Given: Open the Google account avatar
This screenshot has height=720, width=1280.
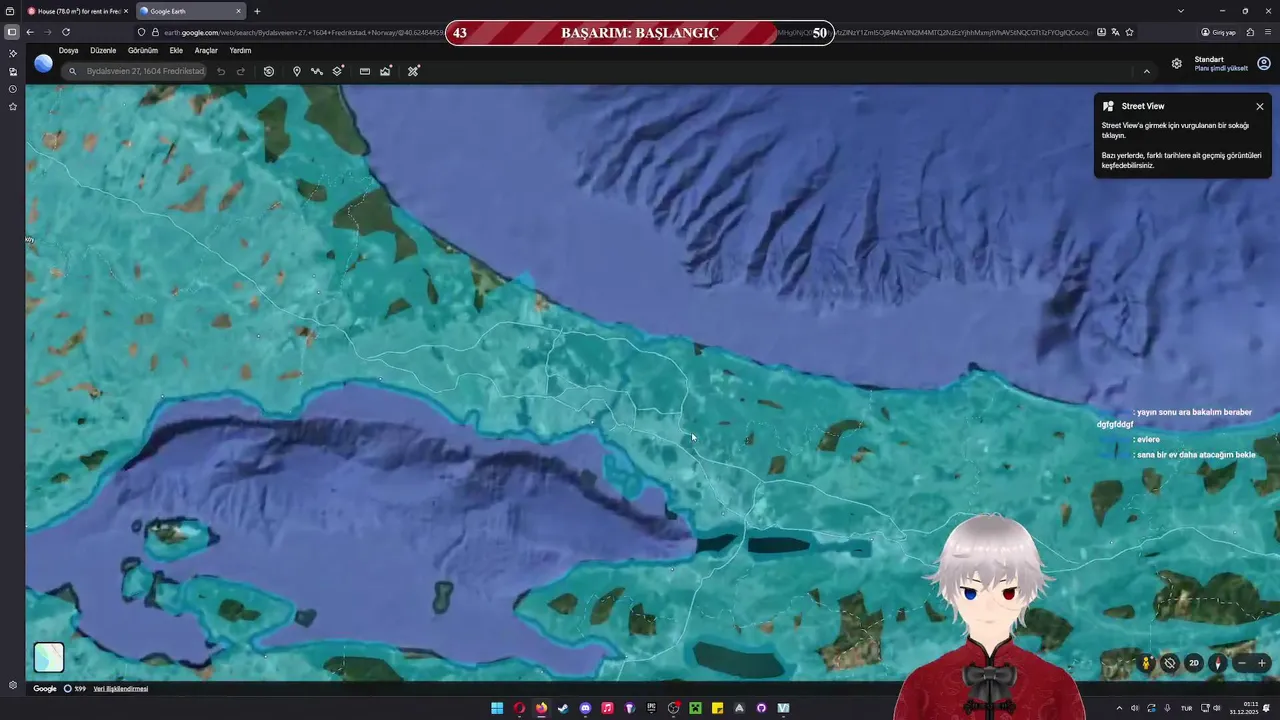Looking at the screenshot, I should [1264, 63].
